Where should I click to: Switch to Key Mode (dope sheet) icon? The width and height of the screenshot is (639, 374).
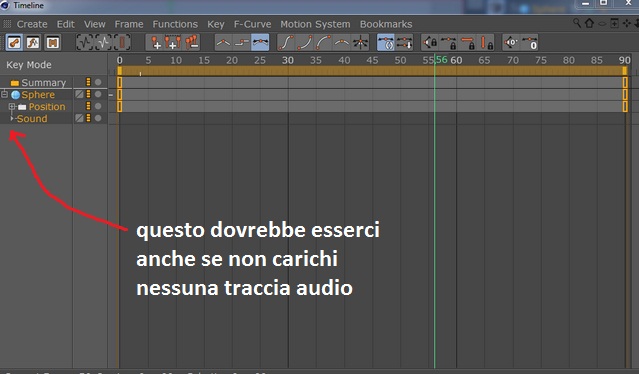coord(14,42)
